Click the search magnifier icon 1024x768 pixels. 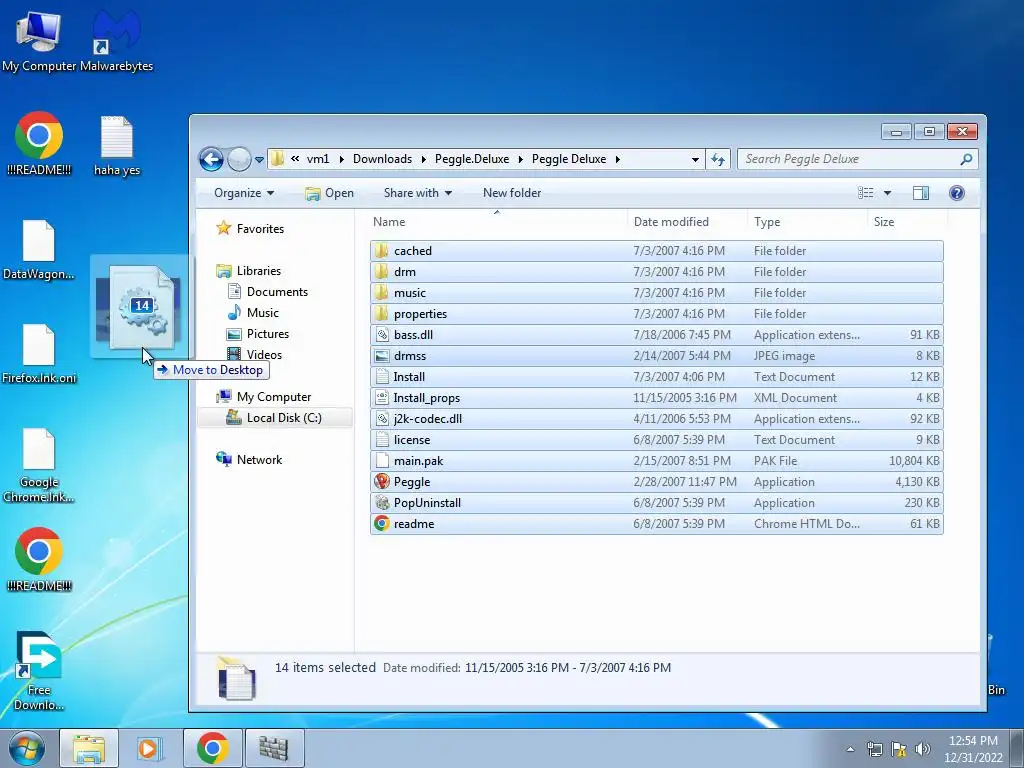967,159
